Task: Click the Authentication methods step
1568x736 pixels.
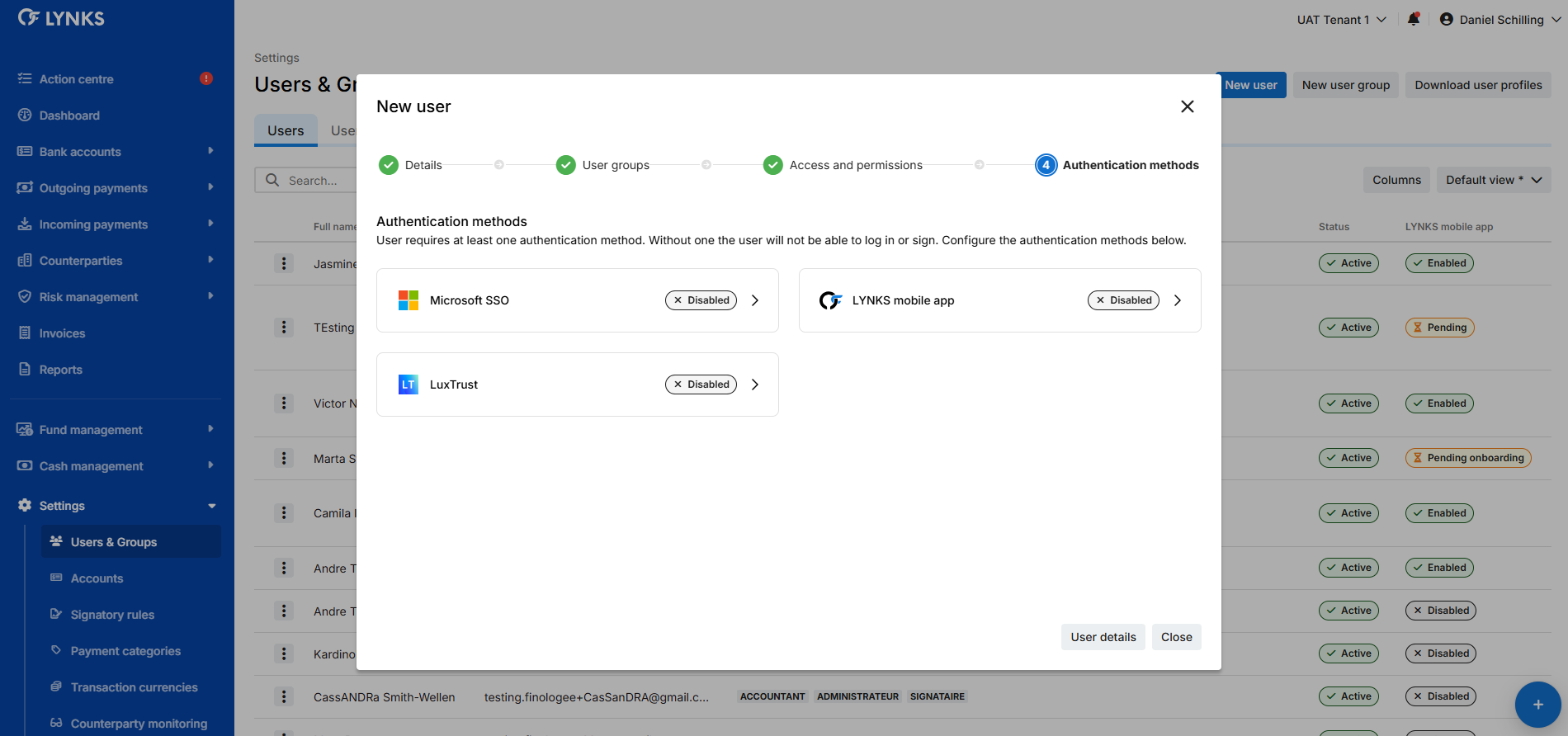Action: tap(1117, 165)
